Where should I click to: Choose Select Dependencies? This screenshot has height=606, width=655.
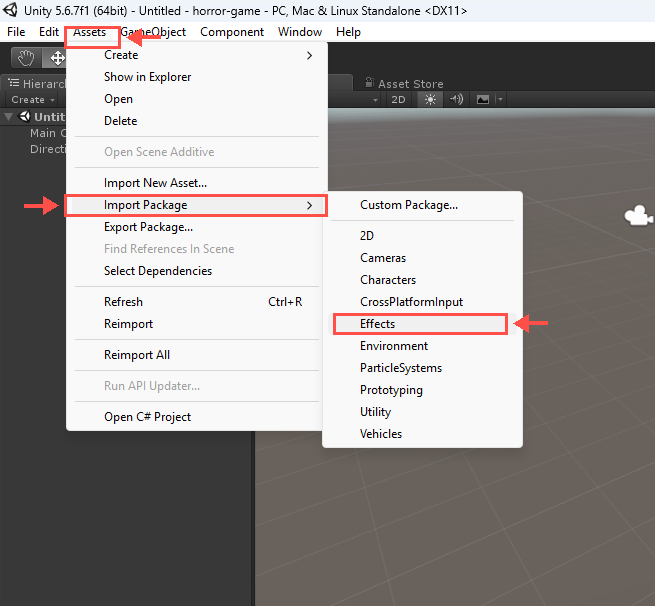click(197, 271)
